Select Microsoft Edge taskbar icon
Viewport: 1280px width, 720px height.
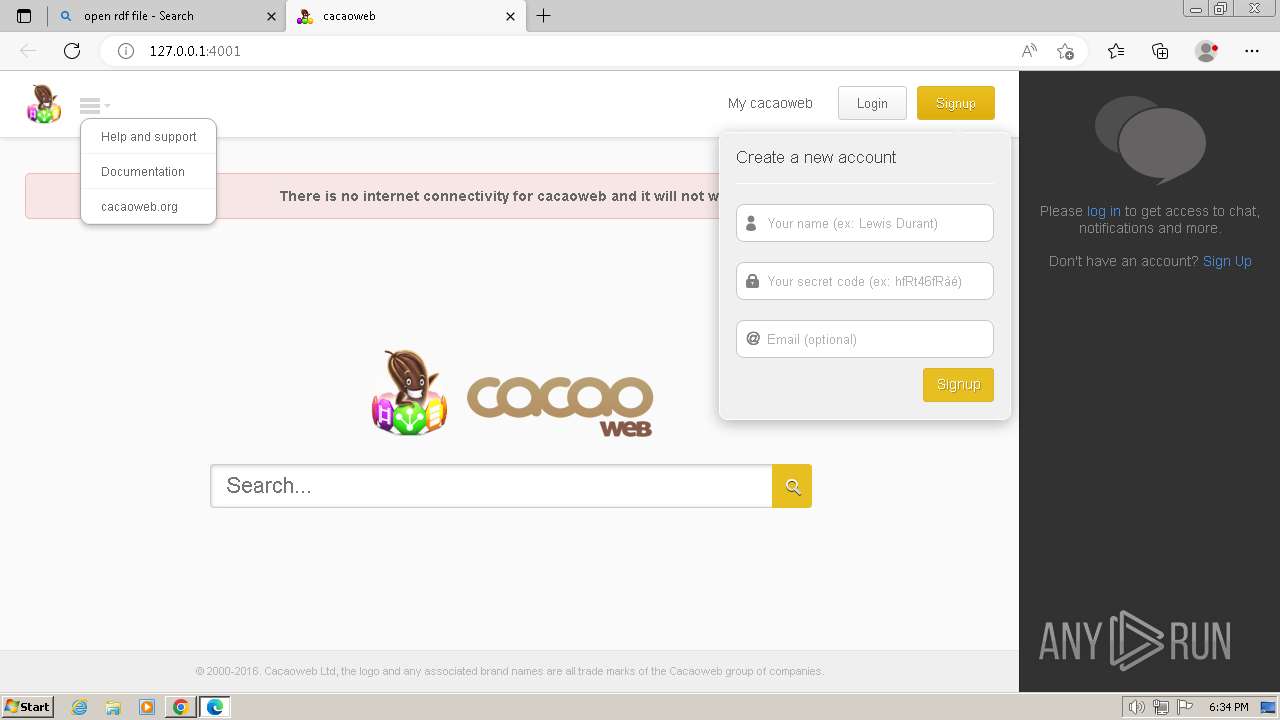(x=215, y=707)
